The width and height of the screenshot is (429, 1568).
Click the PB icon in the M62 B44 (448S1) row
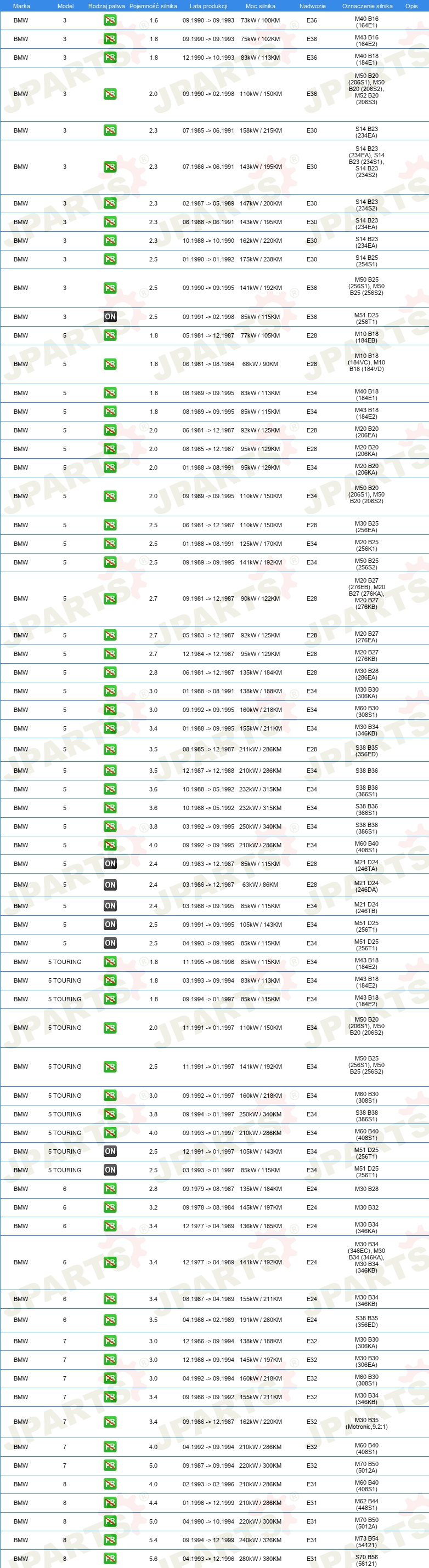click(x=110, y=1503)
